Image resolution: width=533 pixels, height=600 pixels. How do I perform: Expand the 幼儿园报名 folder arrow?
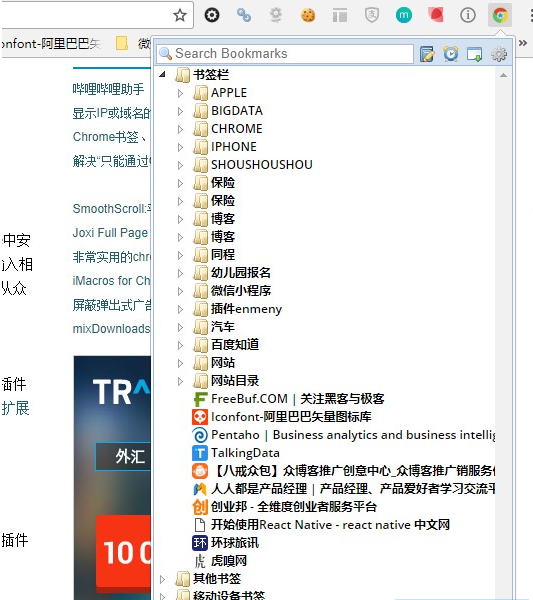point(180,273)
